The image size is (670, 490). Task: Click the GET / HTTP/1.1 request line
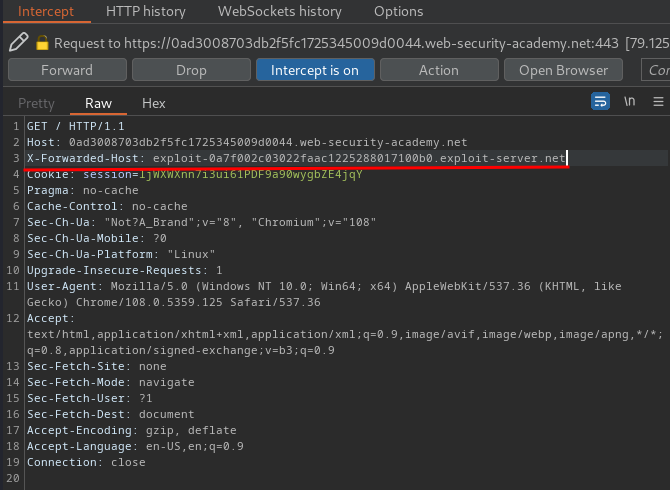click(76, 126)
